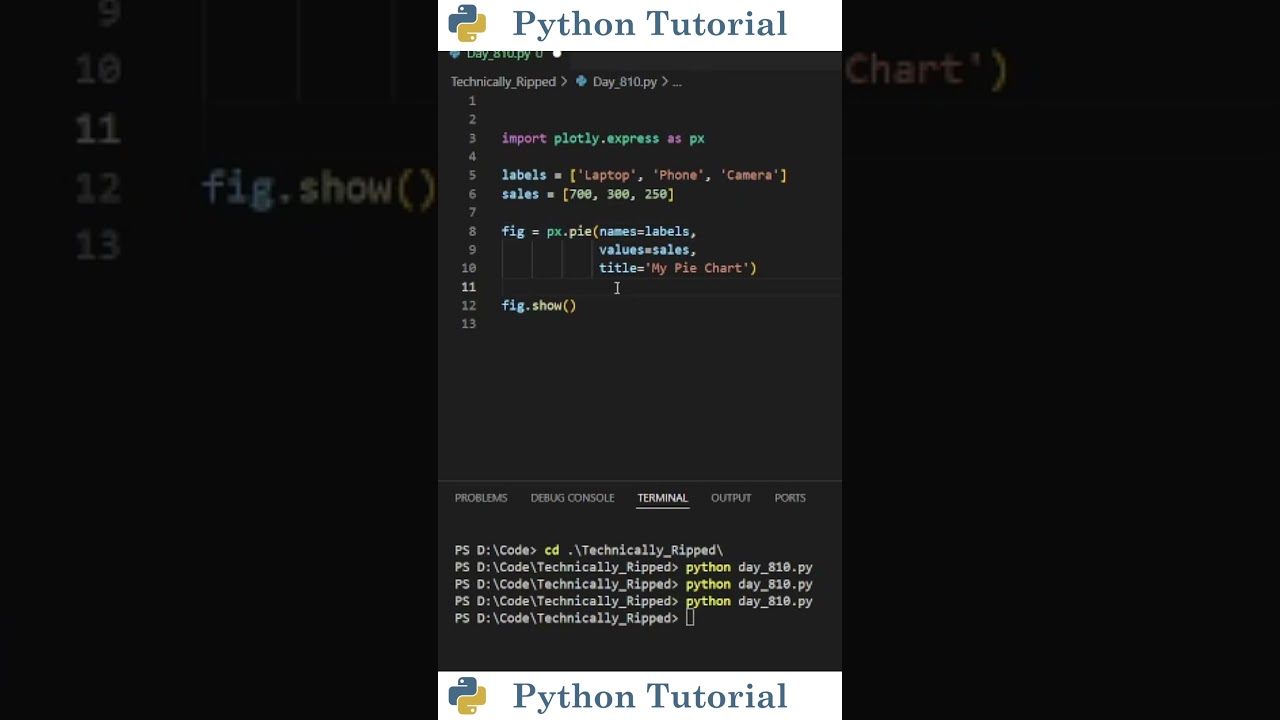Click 'fig.show()' on line 12
This screenshot has width=1280, height=720.
click(x=539, y=306)
